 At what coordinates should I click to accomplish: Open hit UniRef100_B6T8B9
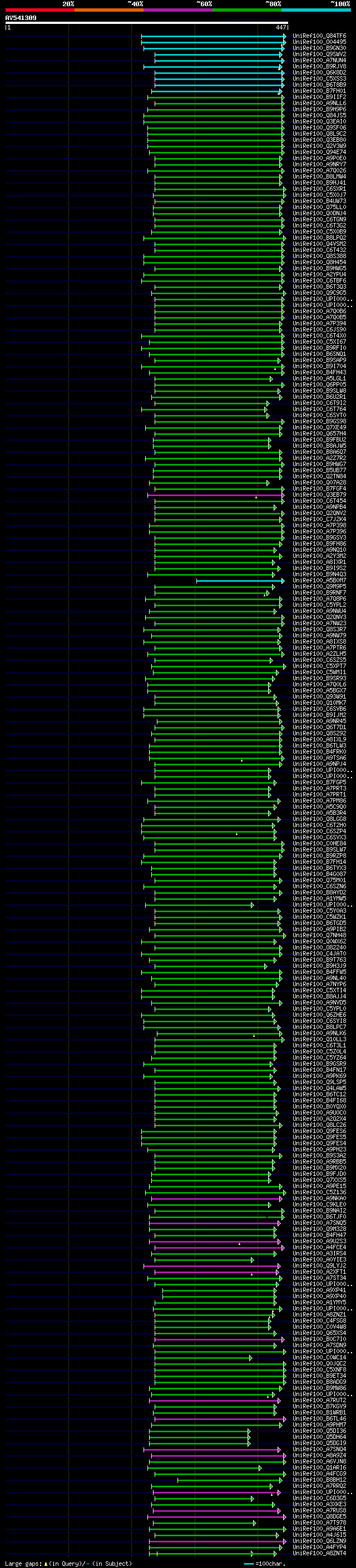pos(319,85)
